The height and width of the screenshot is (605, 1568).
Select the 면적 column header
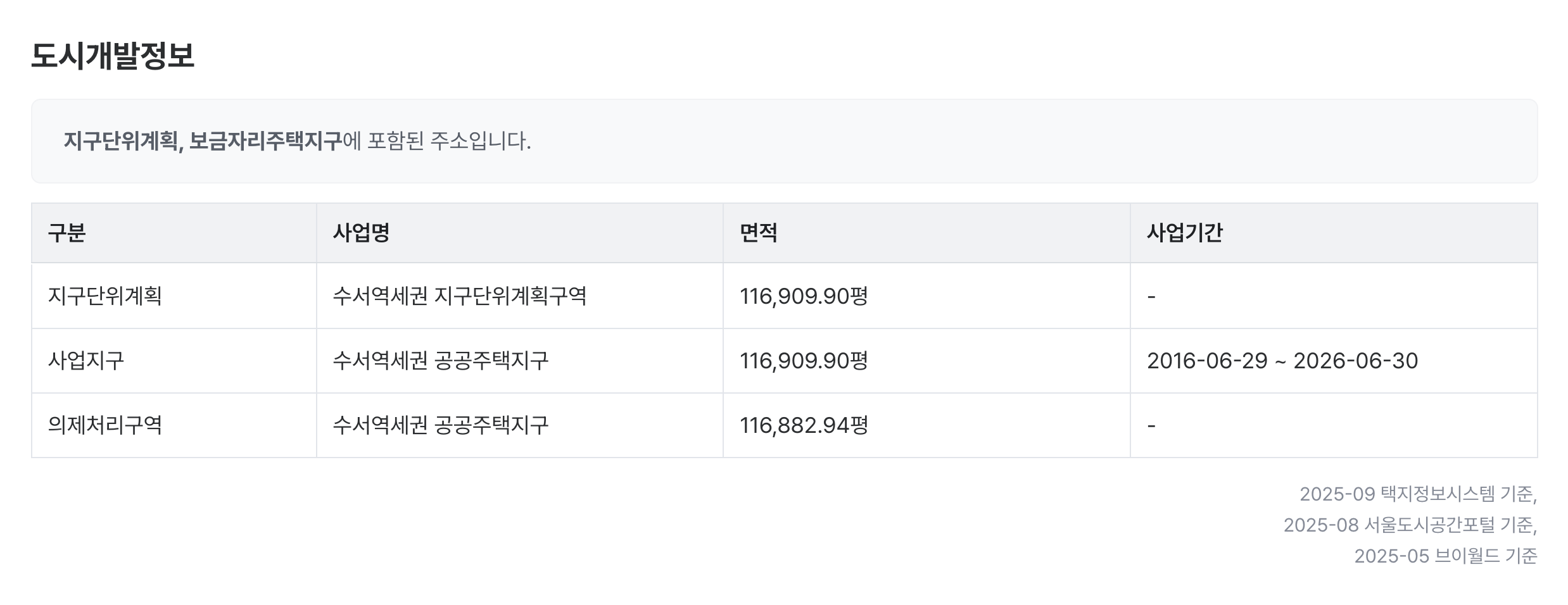(758, 233)
